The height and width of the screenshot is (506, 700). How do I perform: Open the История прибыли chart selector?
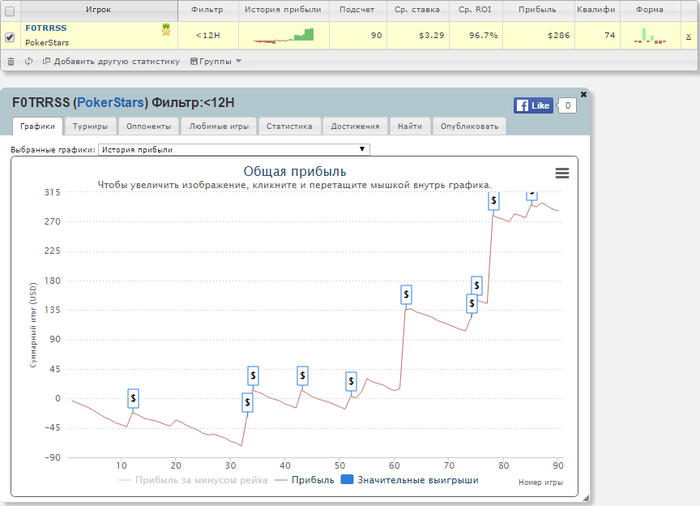[234, 150]
